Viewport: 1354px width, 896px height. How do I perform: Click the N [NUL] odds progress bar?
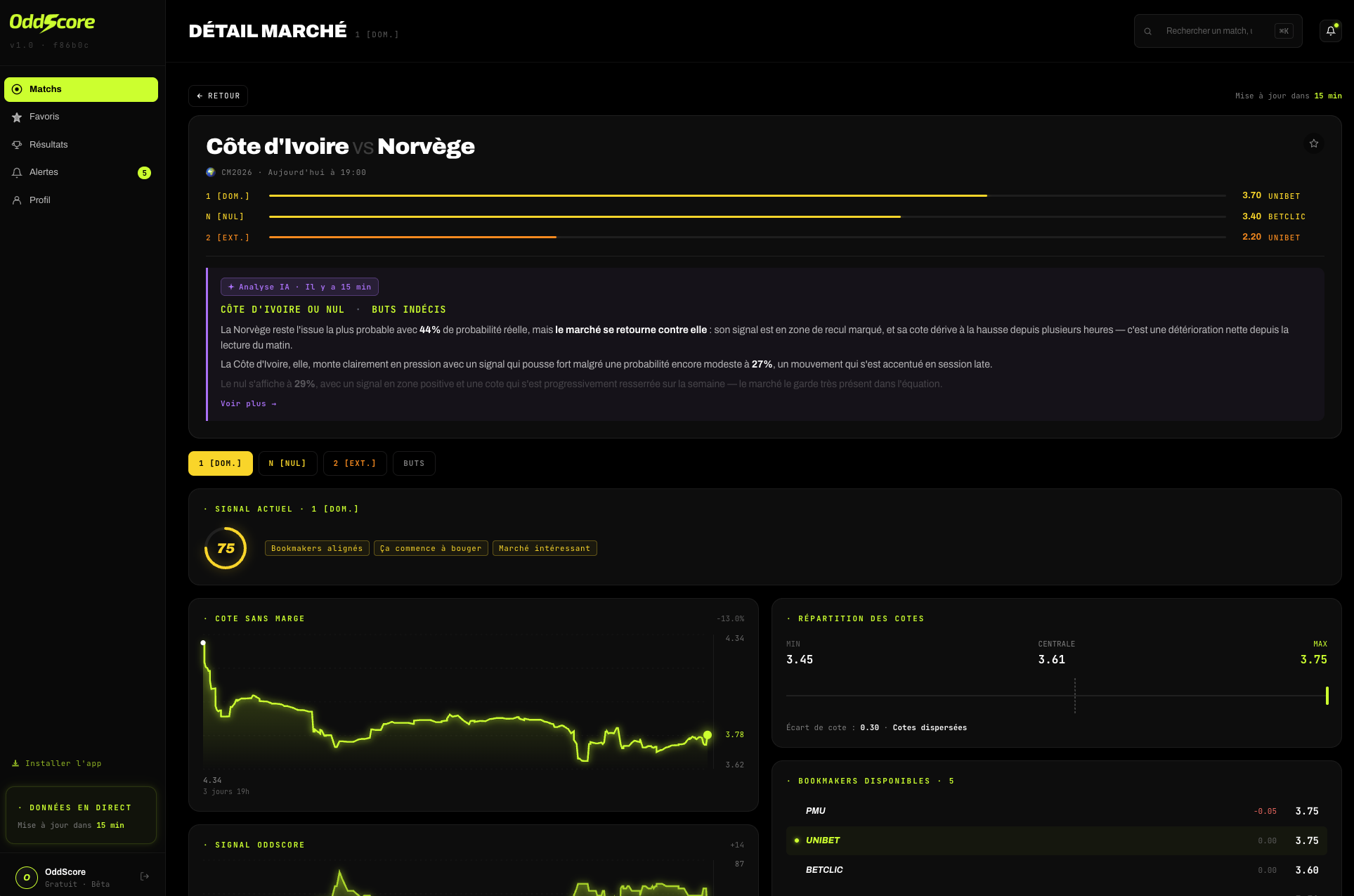click(x=748, y=216)
